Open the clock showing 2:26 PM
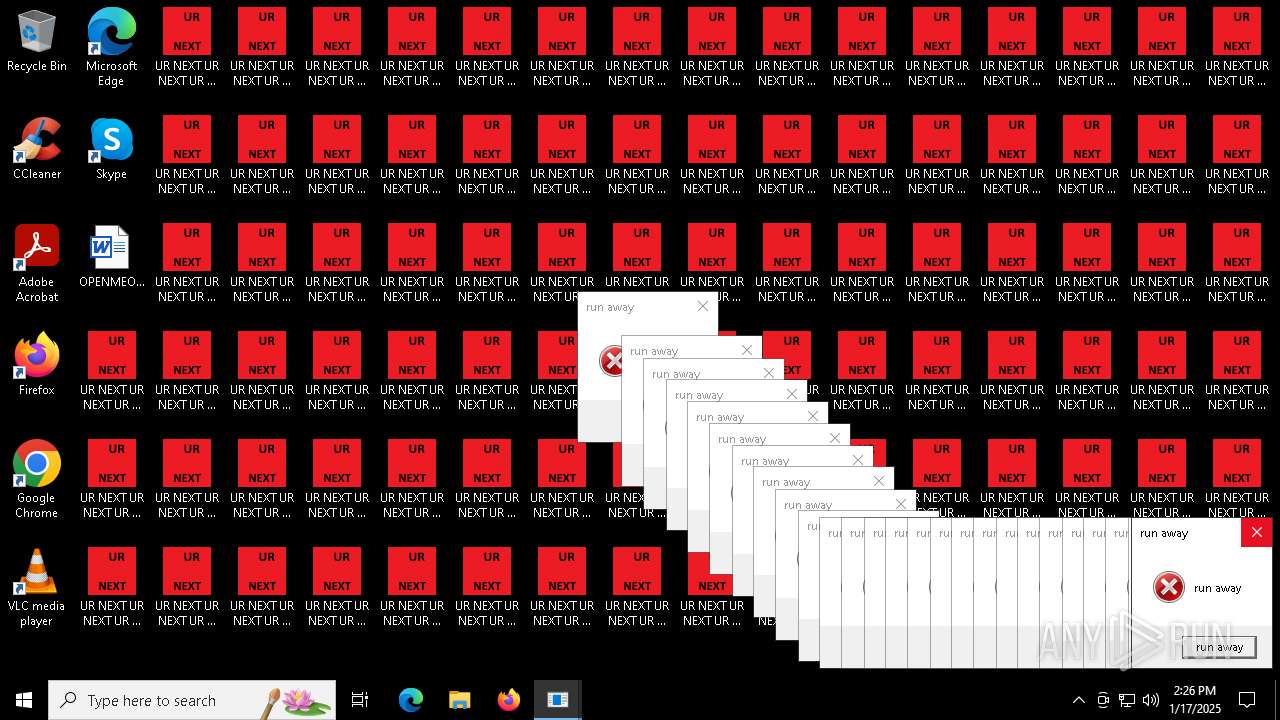Screen dimensions: 1280x720 (1195, 700)
